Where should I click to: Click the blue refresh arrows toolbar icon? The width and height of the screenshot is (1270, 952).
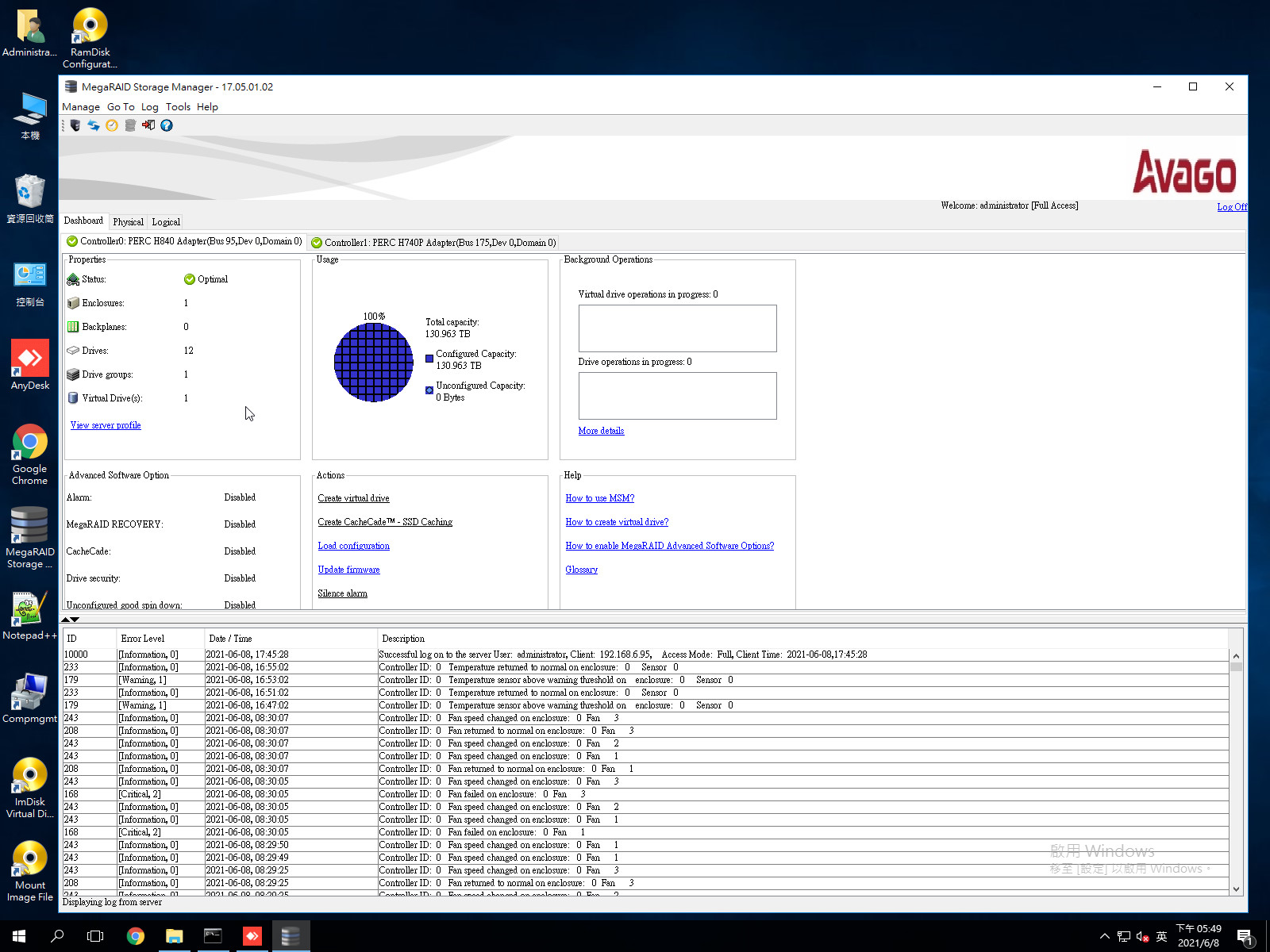point(94,125)
